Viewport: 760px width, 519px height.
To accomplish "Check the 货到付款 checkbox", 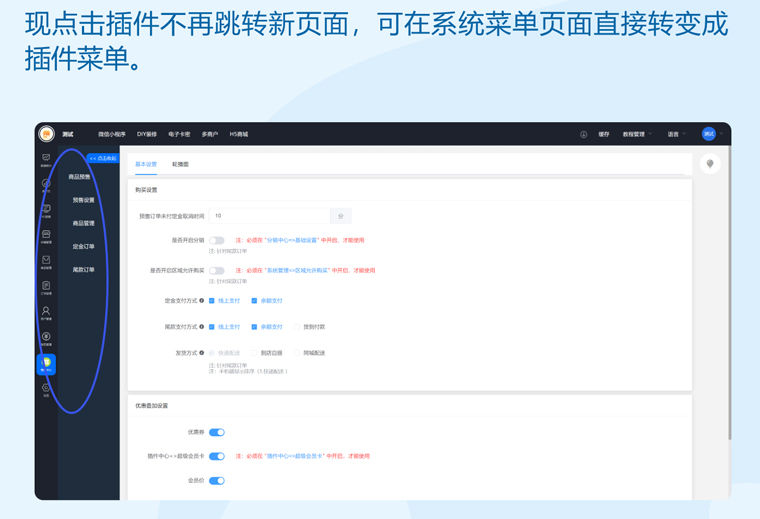I will (297, 327).
